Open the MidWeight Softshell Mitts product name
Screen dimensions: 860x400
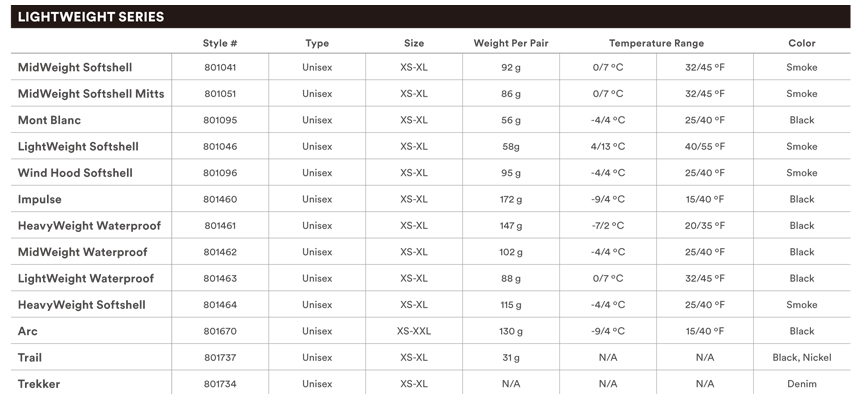pos(91,94)
